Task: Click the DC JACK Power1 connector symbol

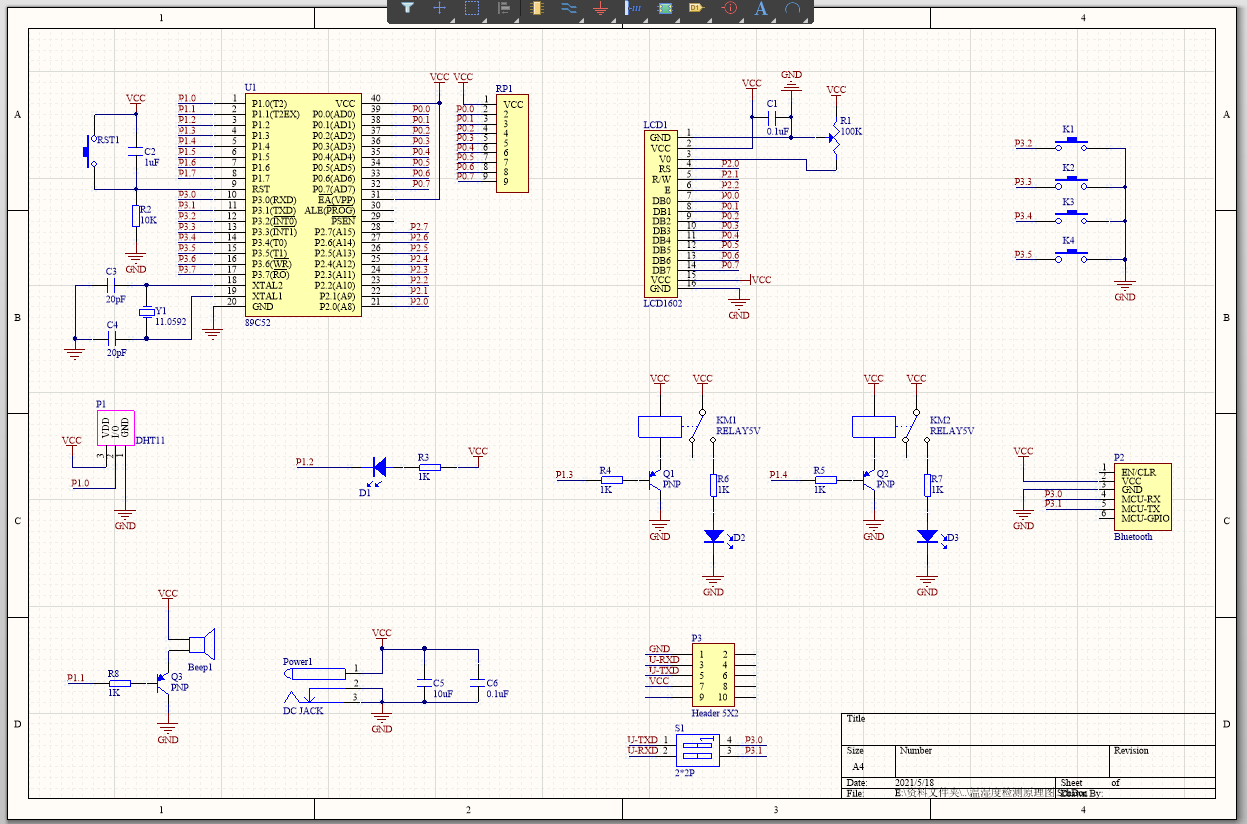Action: [x=314, y=684]
